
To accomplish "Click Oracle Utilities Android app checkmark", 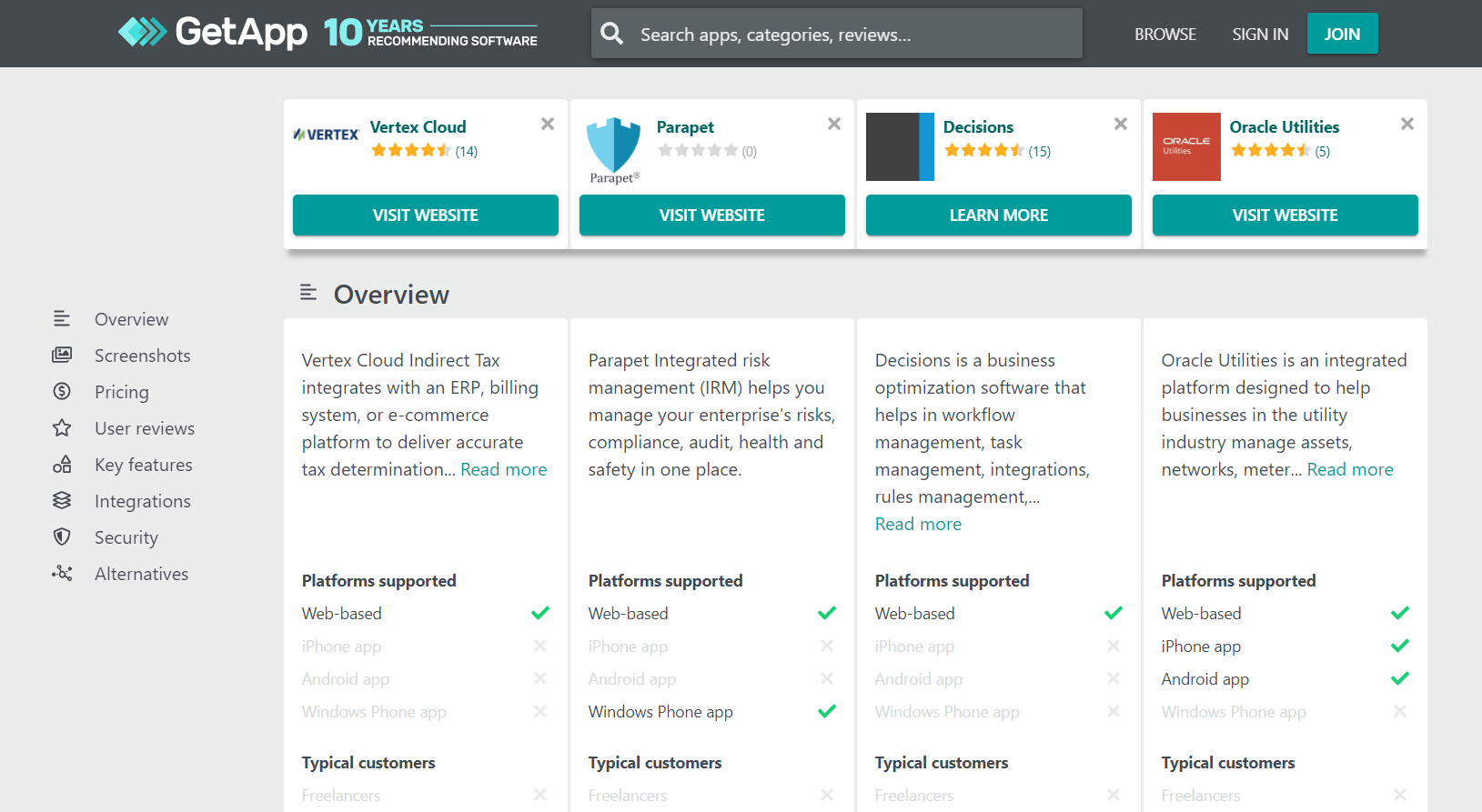I will [1400, 678].
